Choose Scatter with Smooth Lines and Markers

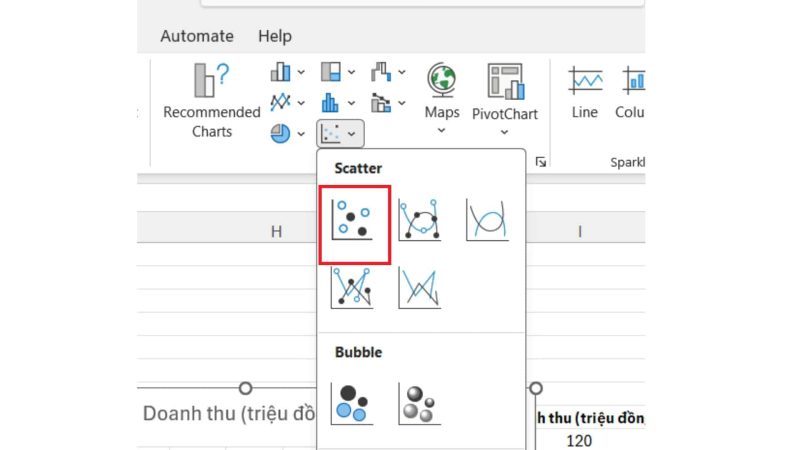(x=419, y=220)
